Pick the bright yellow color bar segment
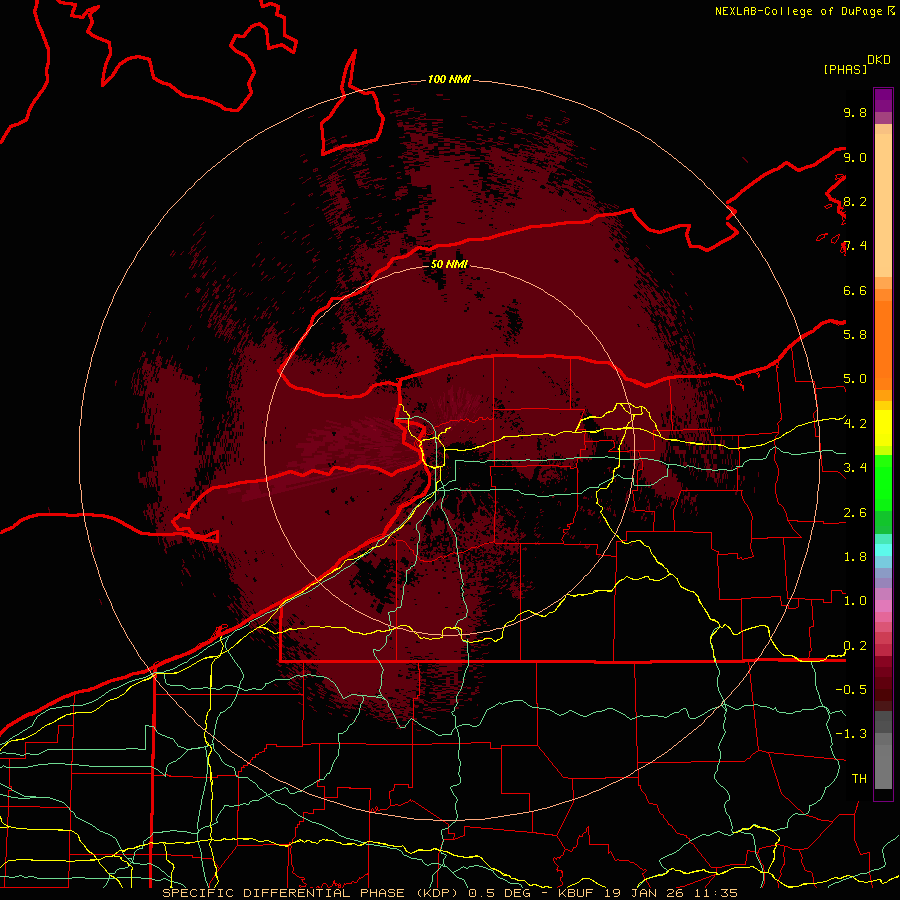900x900 pixels. pos(883,428)
